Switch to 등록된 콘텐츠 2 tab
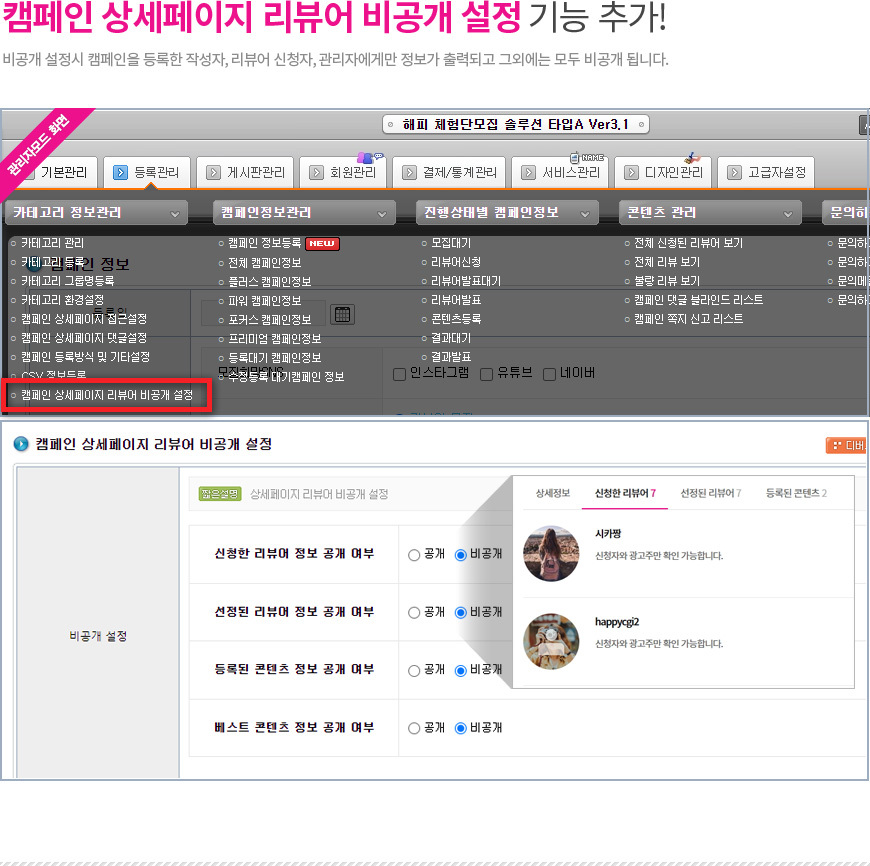 click(x=796, y=493)
